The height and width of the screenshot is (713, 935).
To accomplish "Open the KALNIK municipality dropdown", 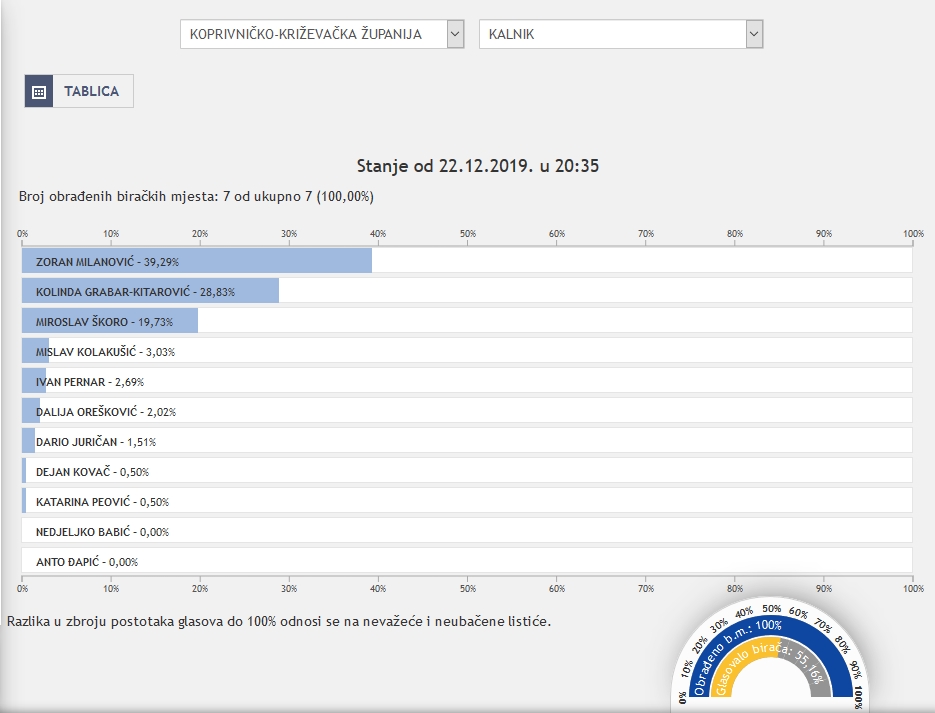I will click(x=612, y=34).
